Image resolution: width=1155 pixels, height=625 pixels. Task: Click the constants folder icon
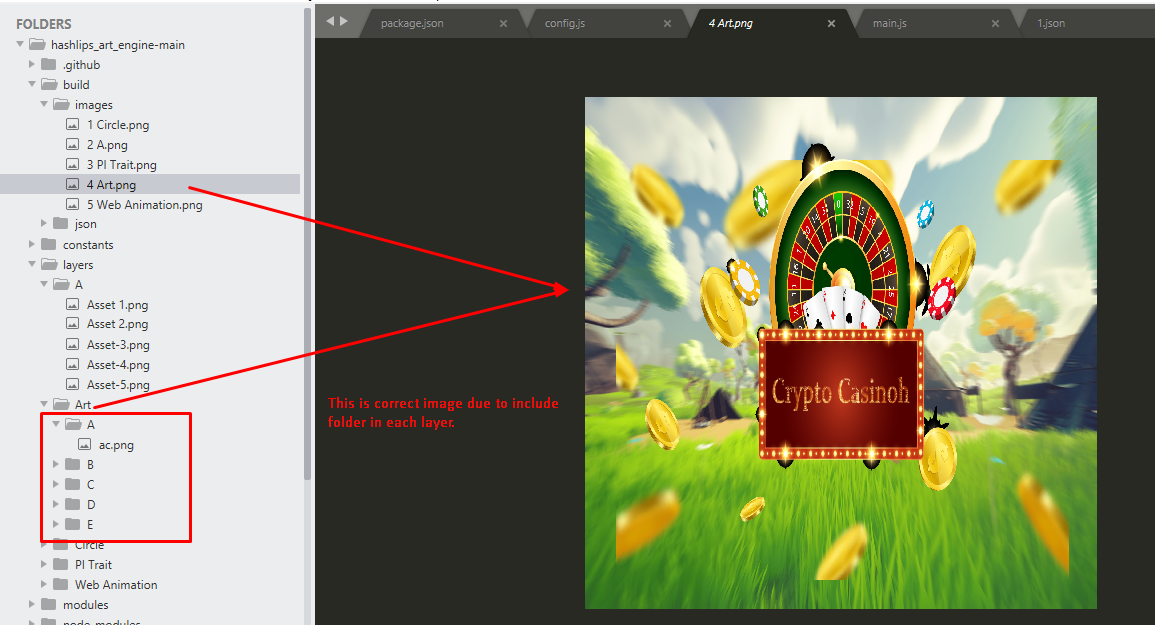[49, 244]
